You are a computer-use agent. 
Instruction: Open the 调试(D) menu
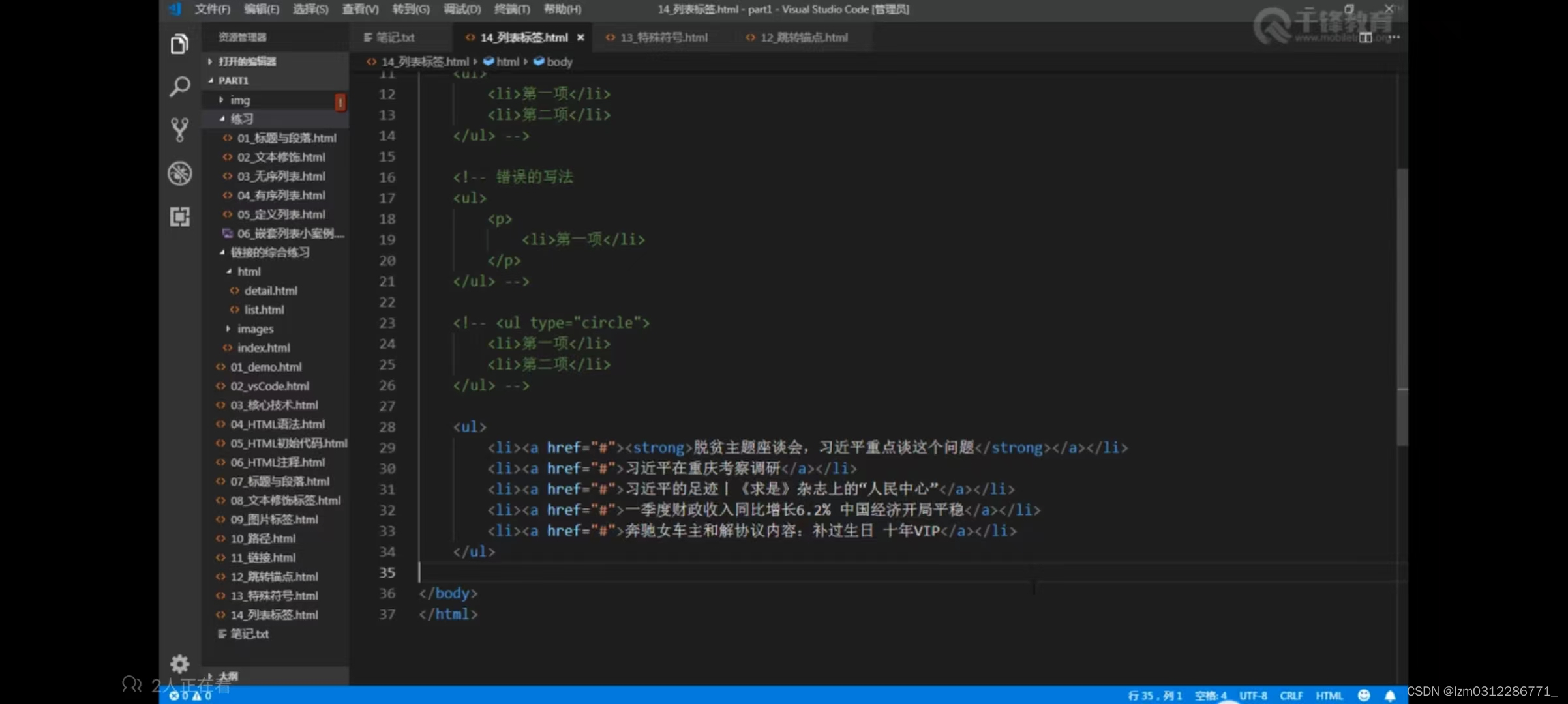tap(462, 9)
